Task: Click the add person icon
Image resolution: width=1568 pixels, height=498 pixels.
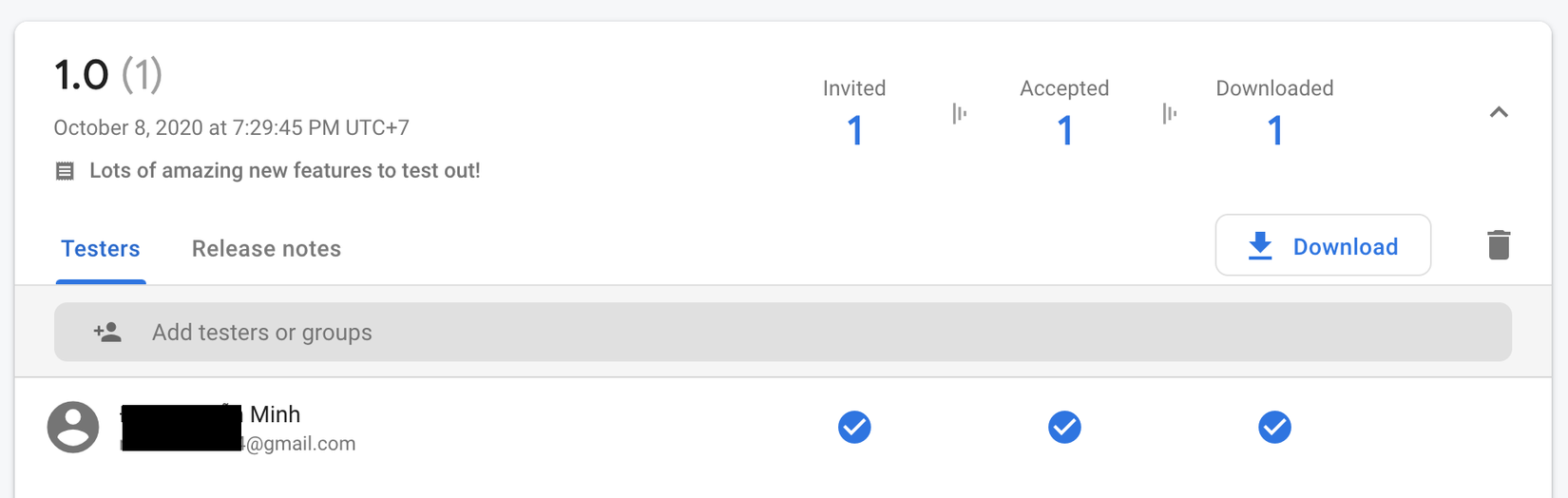Action: [x=107, y=332]
